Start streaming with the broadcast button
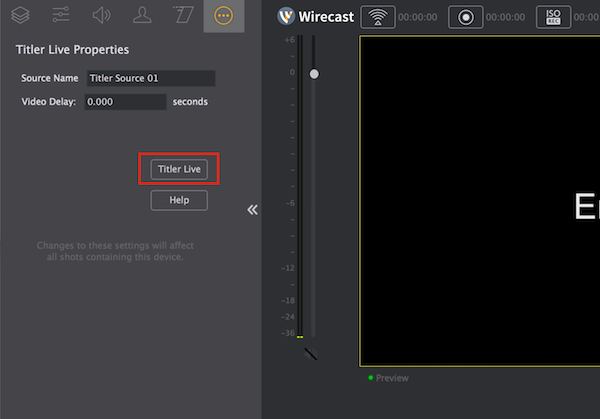 (377, 17)
